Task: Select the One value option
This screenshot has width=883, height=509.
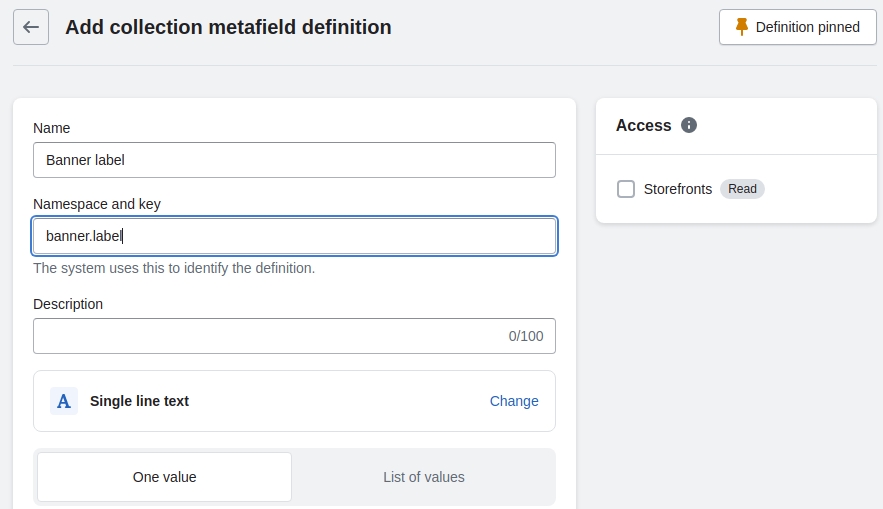Action: 164,477
